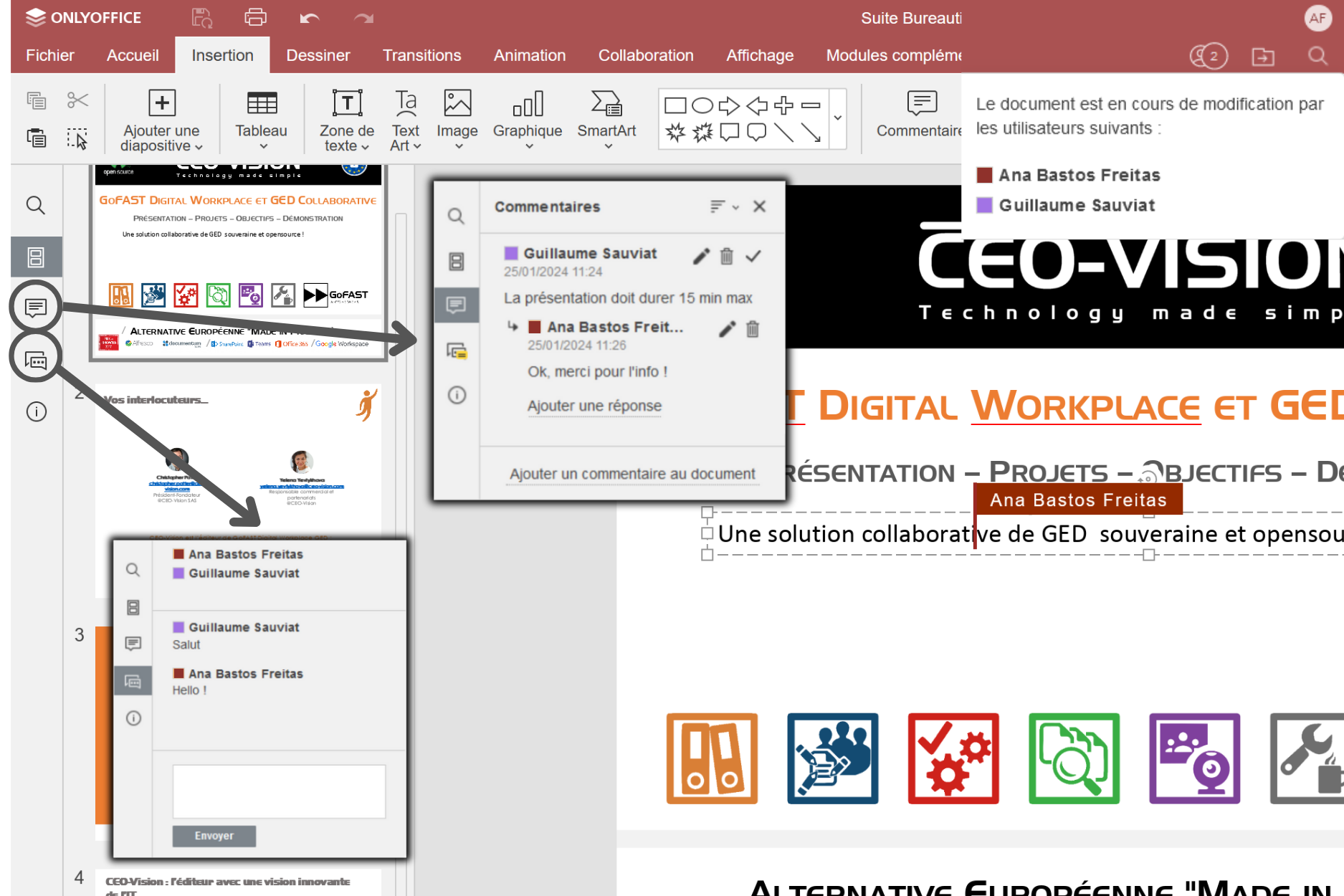Viewport: 1344px width, 896px height.
Task: Open the Slides panel in left sidebar
Action: pos(36,257)
